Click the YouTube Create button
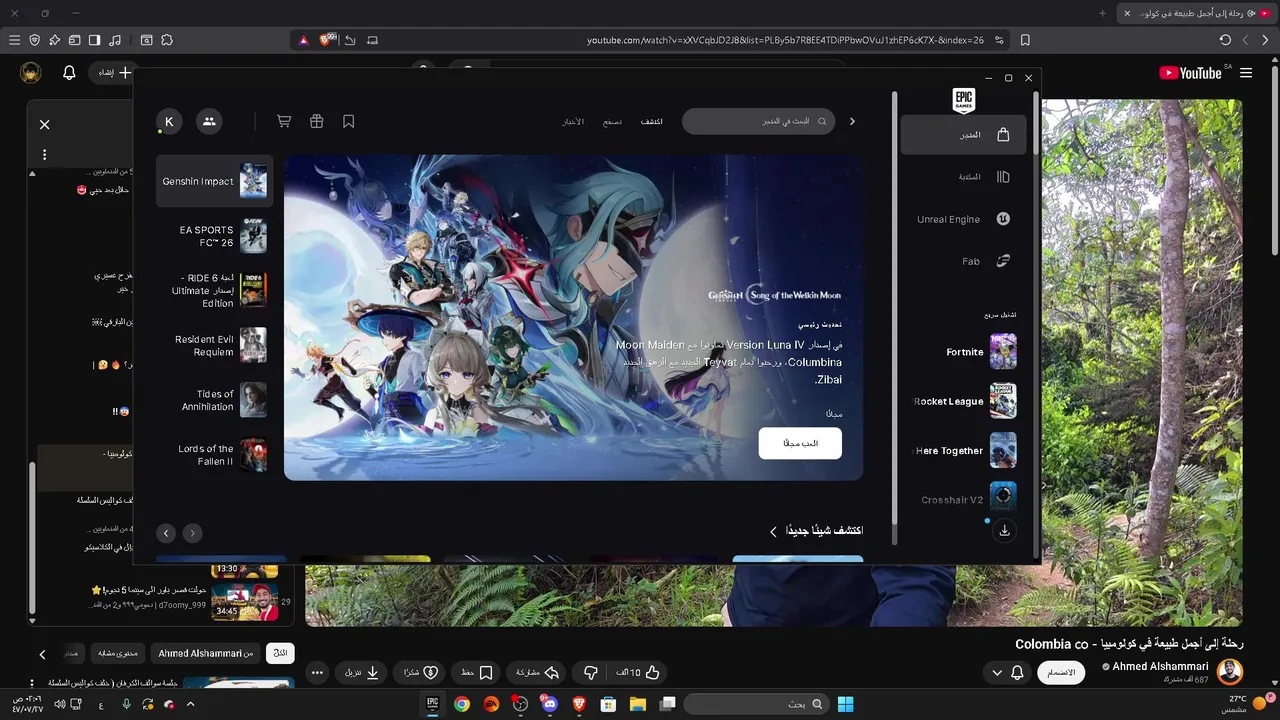Image resolution: width=1280 pixels, height=720 pixels. 114,73
